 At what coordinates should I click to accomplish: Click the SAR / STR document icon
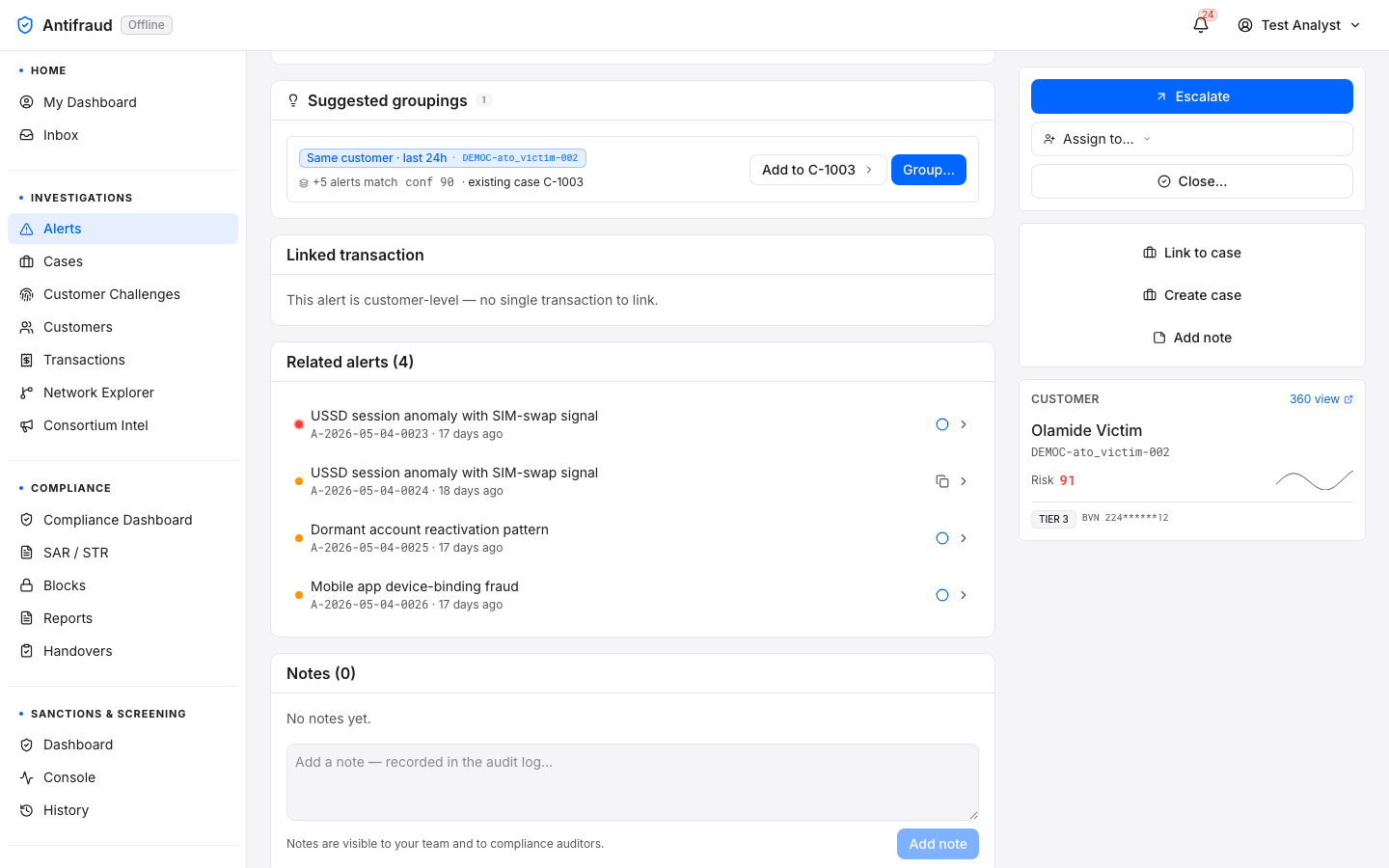click(27, 553)
